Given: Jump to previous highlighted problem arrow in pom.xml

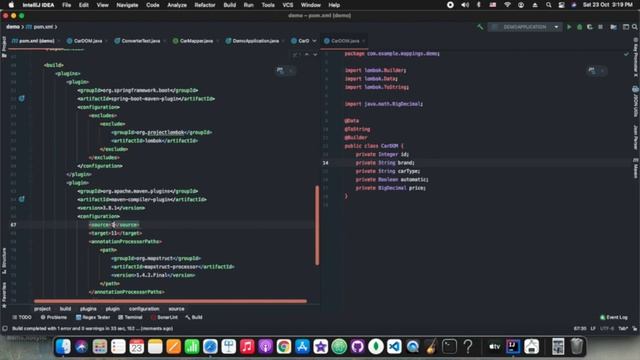Looking at the screenshot, I should click(307, 54).
